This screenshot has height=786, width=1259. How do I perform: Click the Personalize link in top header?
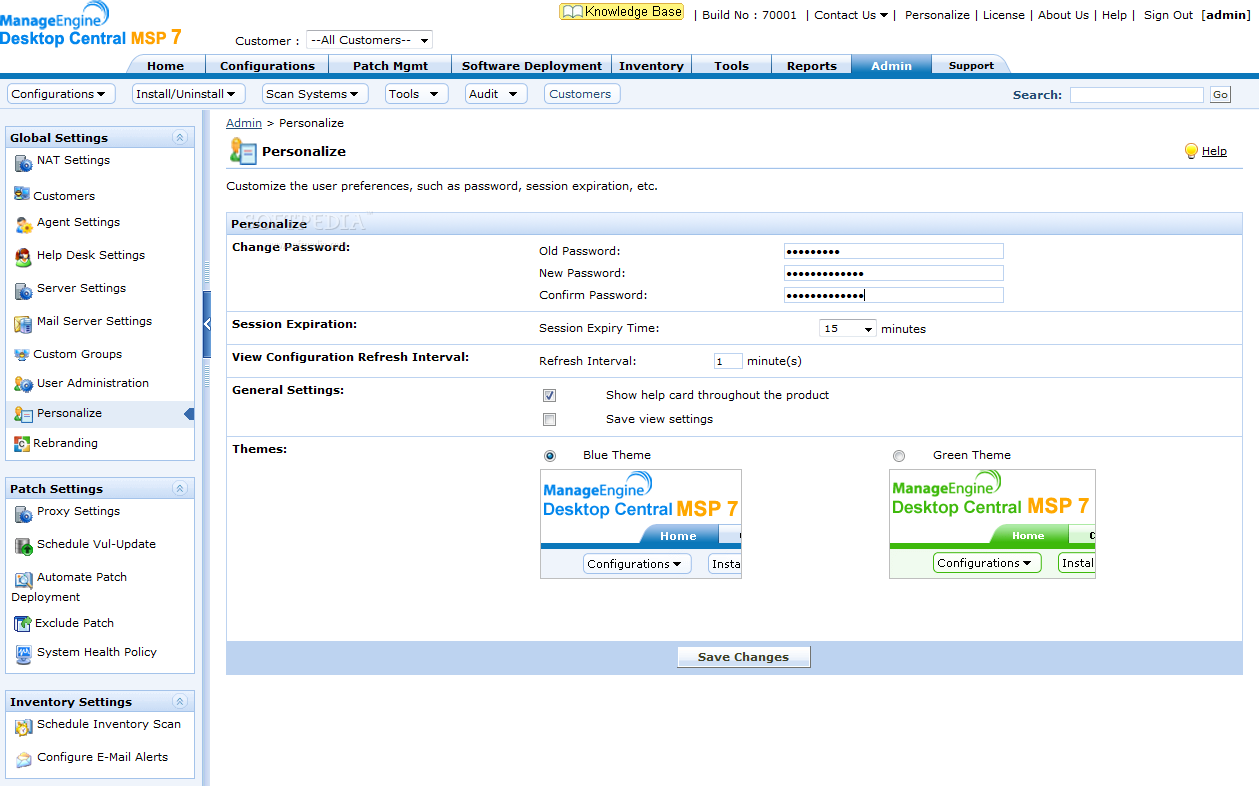pos(937,15)
